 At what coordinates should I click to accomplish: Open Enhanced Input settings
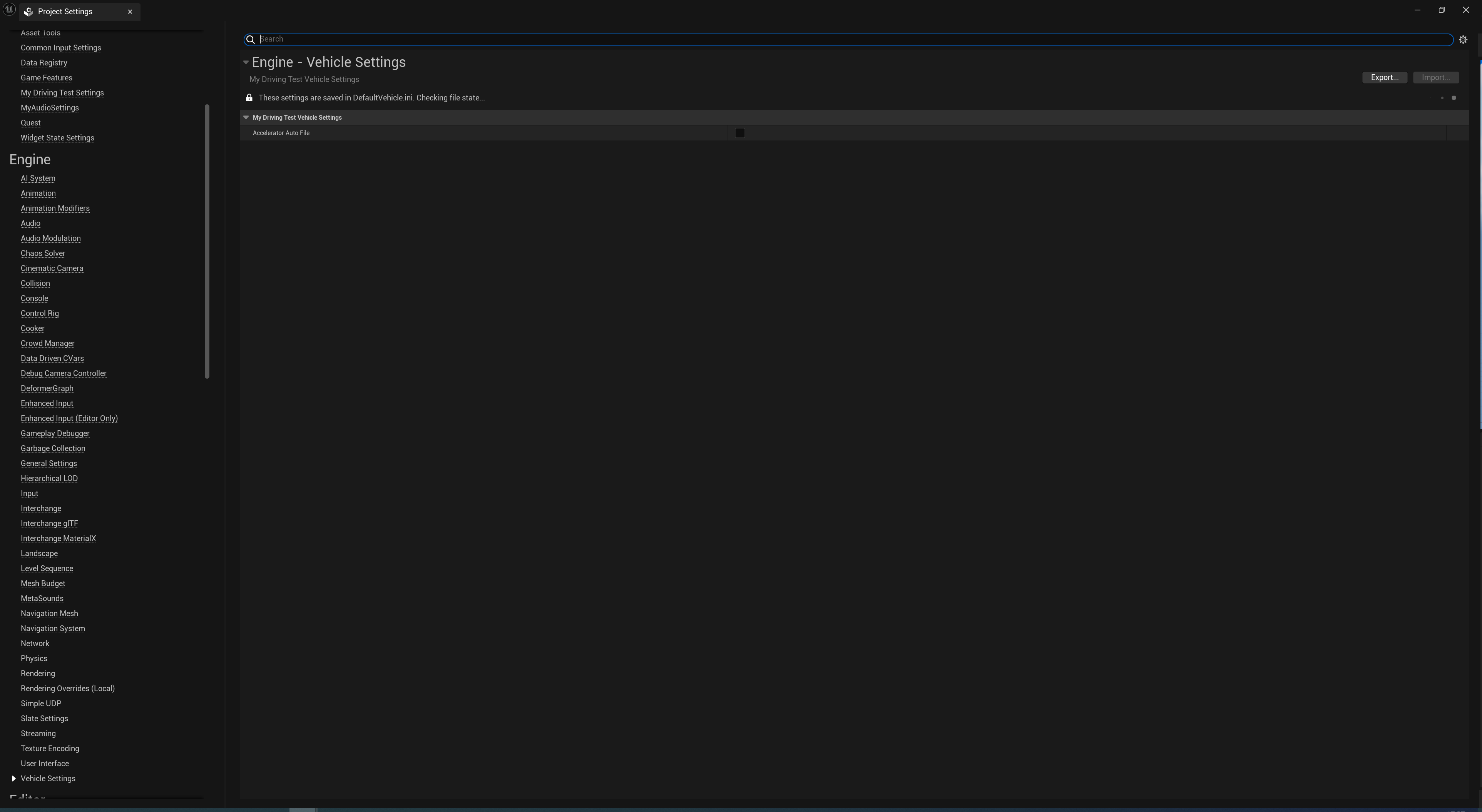47,403
